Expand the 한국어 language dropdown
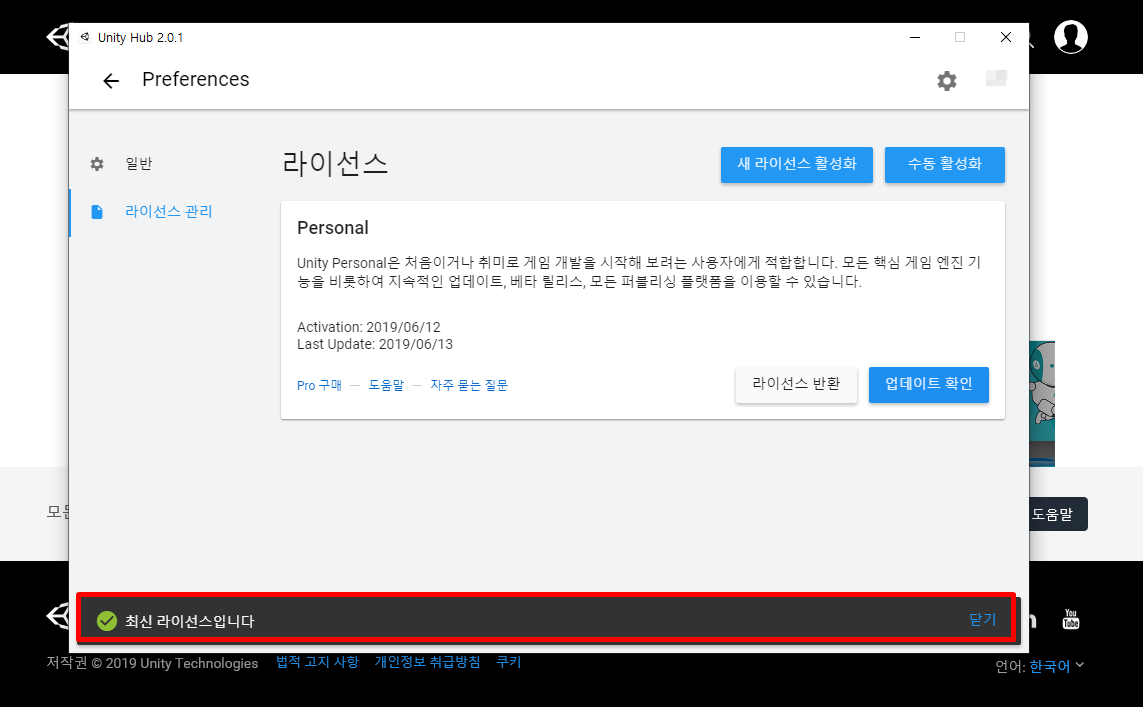The image size is (1143, 707). [x=1057, y=666]
